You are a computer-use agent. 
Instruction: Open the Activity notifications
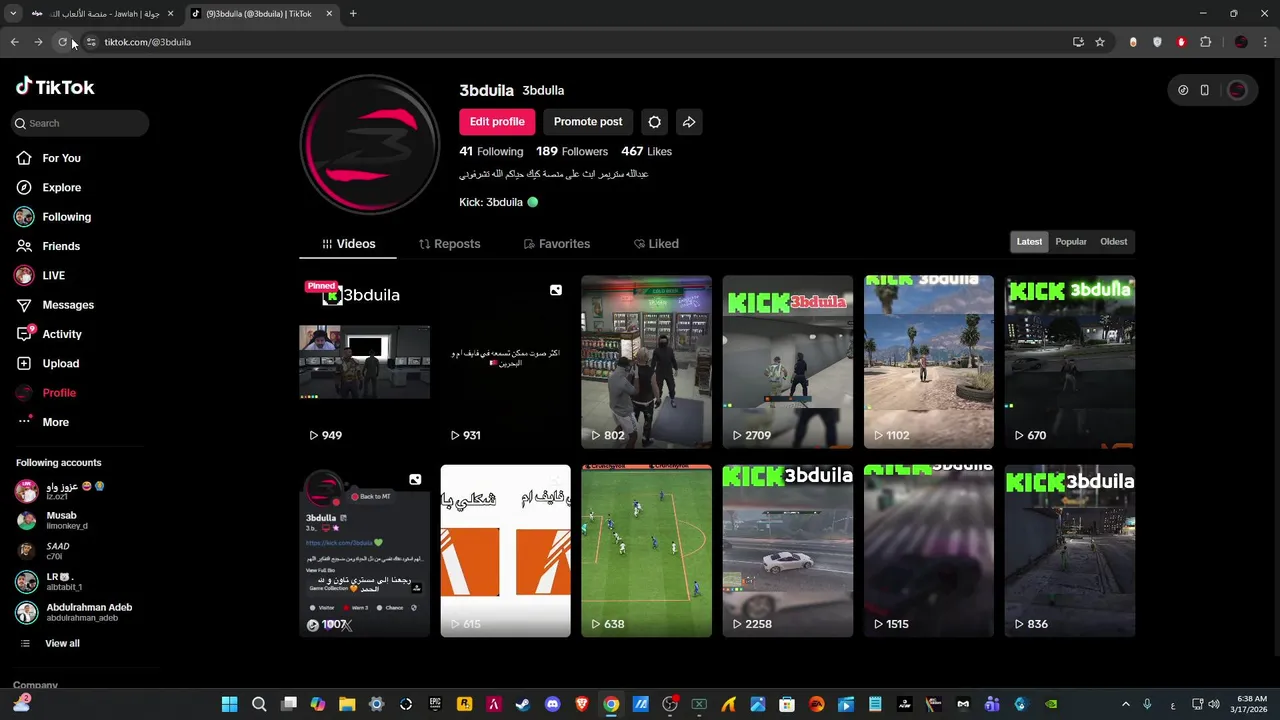coord(49,334)
